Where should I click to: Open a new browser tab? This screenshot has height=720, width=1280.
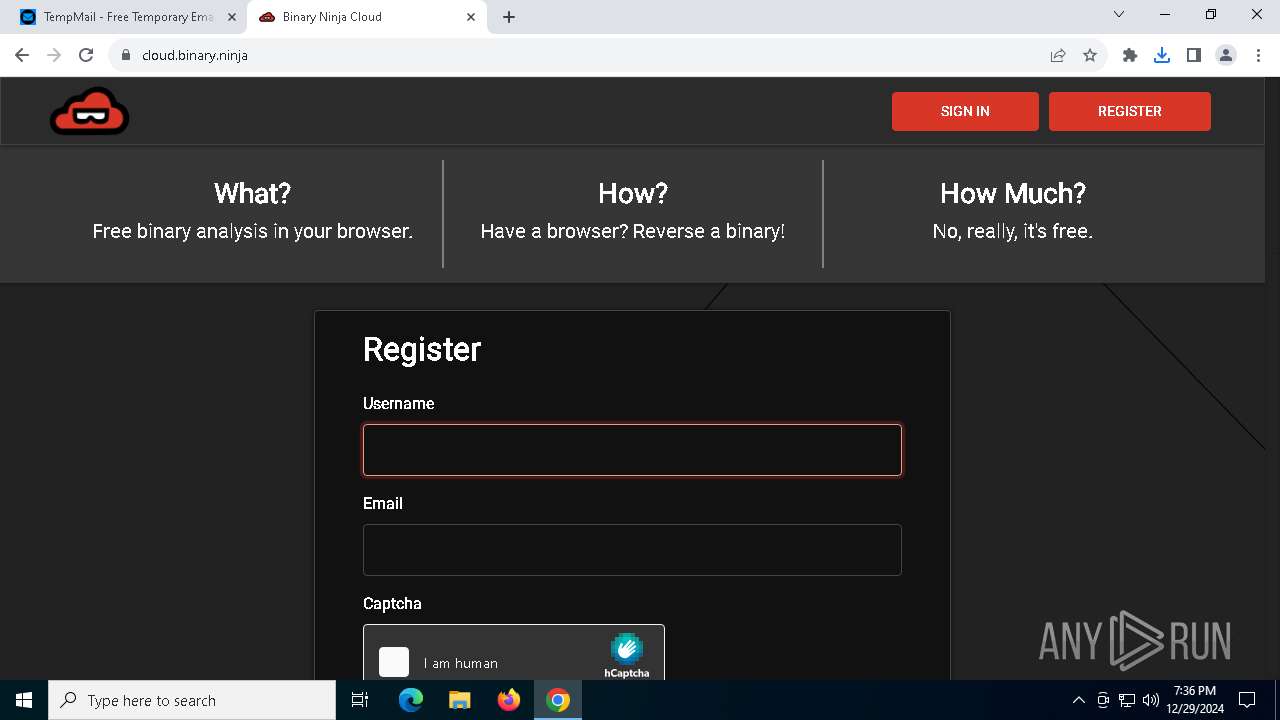pyautogui.click(x=509, y=17)
